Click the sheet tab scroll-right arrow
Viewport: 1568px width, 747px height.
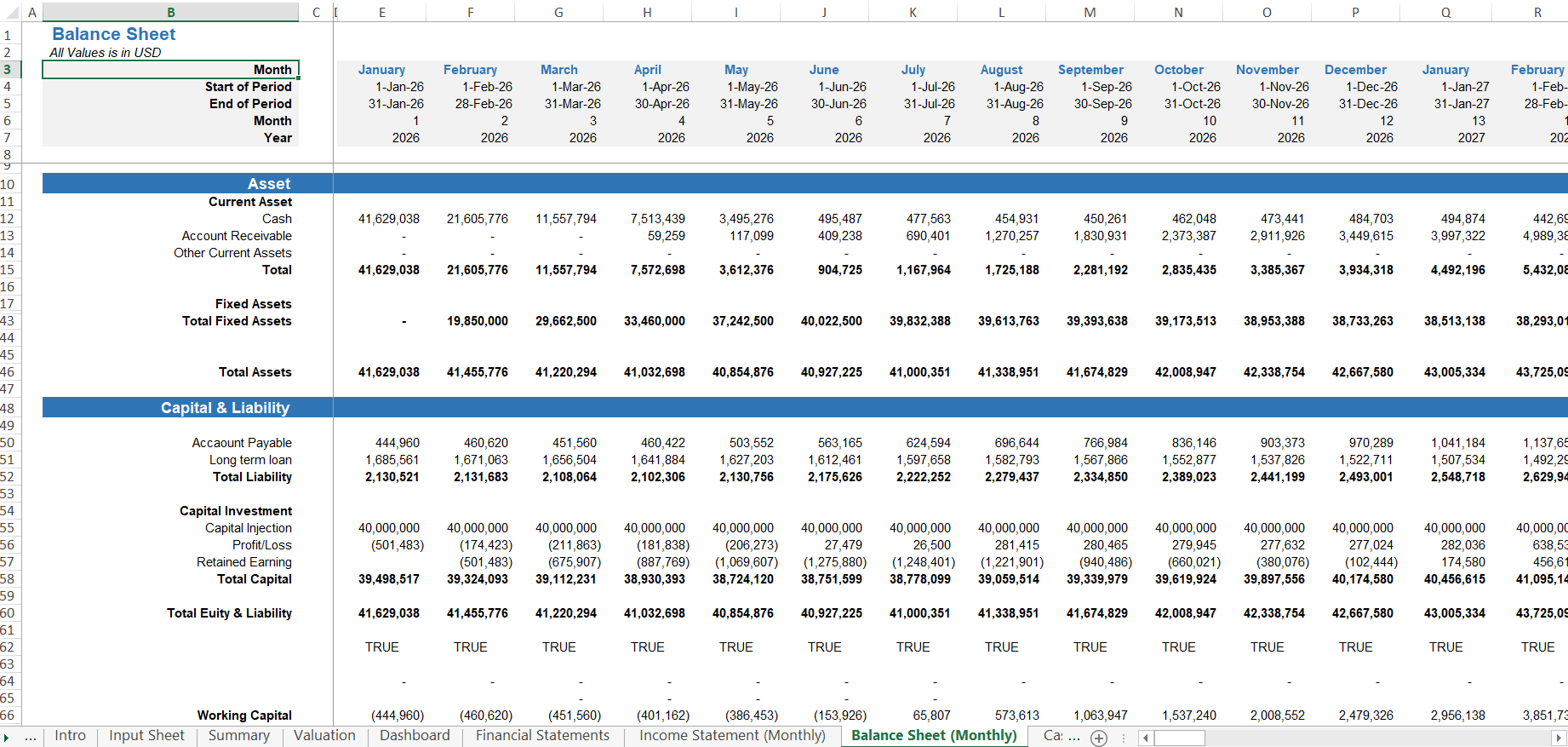click(6, 737)
